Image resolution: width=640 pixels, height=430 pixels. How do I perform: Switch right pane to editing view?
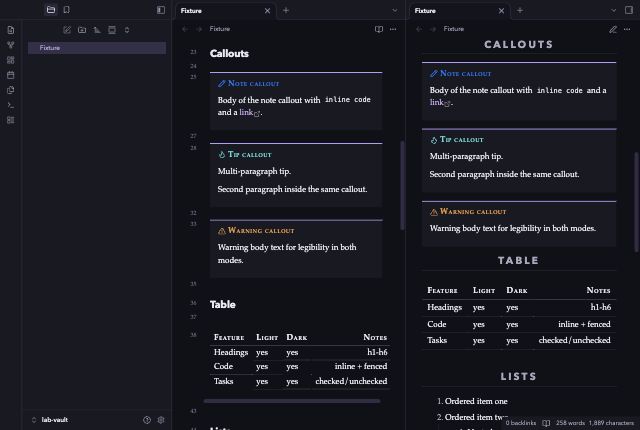click(x=613, y=29)
